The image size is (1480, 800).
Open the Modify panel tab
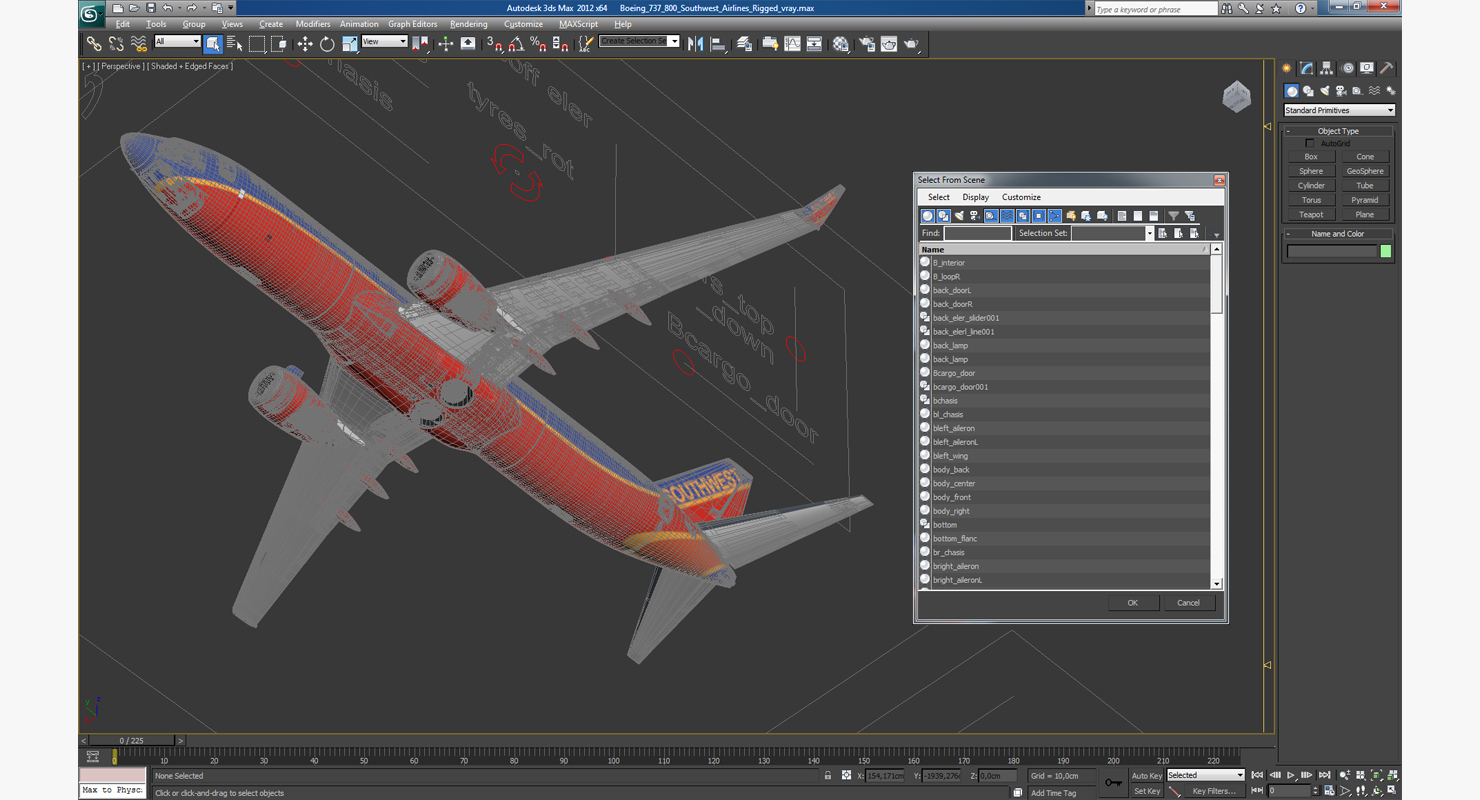point(1306,68)
